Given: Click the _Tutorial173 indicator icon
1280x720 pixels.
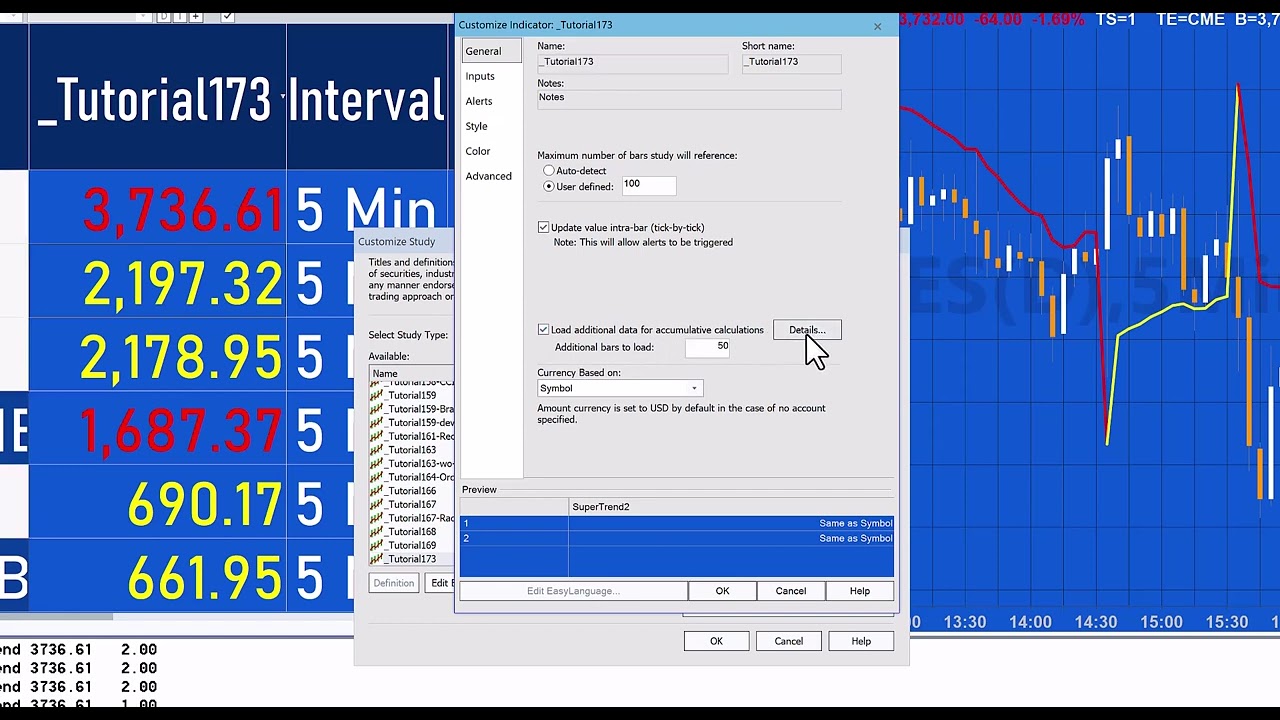Looking at the screenshot, I should (376, 559).
